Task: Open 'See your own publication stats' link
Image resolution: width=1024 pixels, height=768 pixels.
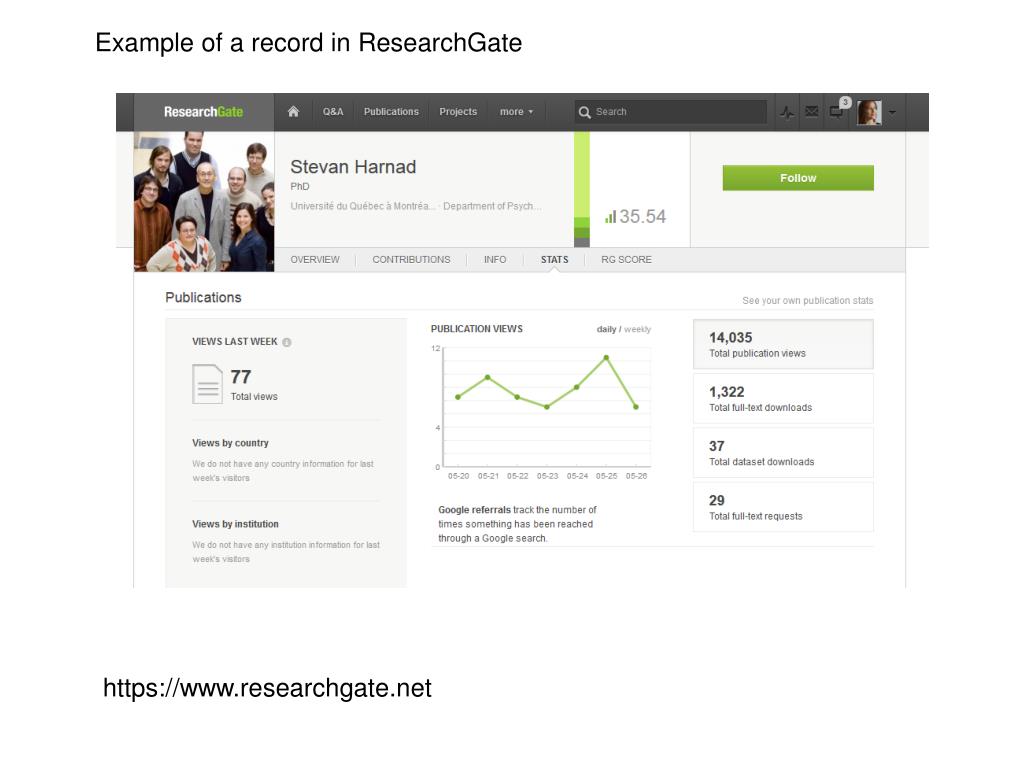Action: (x=807, y=300)
